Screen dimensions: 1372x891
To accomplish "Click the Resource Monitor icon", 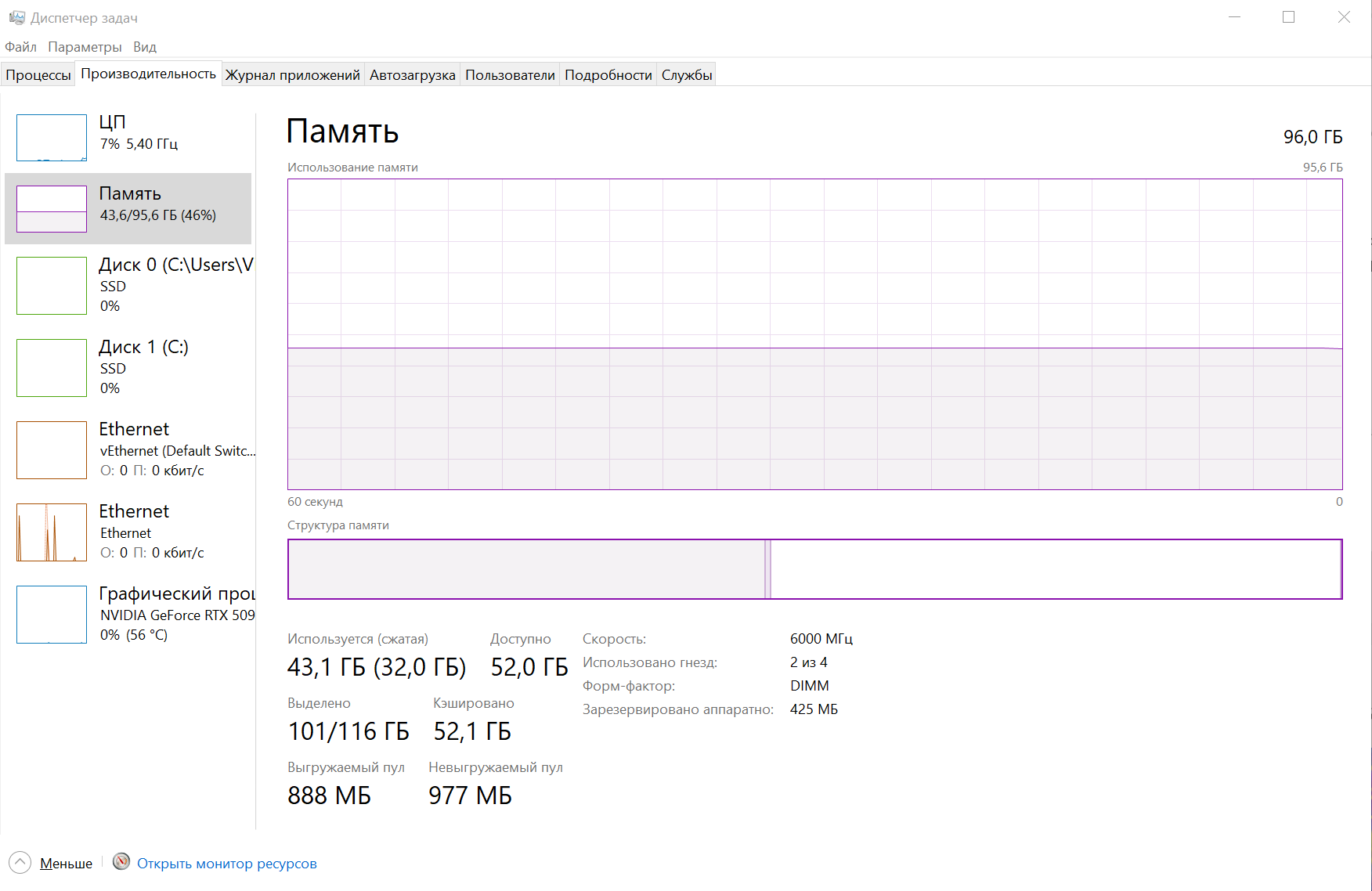I will [x=121, y=862].
